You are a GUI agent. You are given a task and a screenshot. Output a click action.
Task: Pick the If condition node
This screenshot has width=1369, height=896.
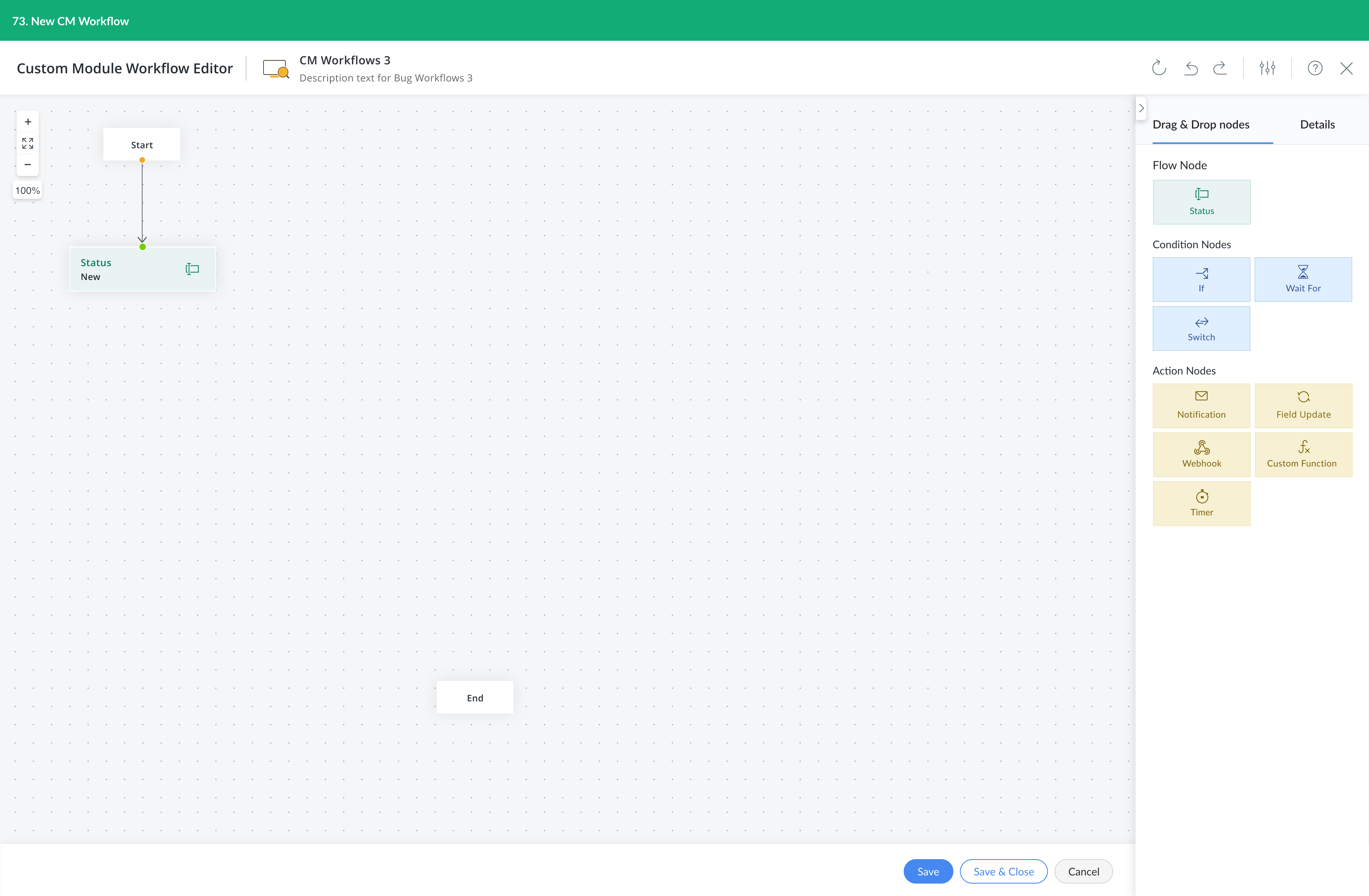[x=1201, y=280]
